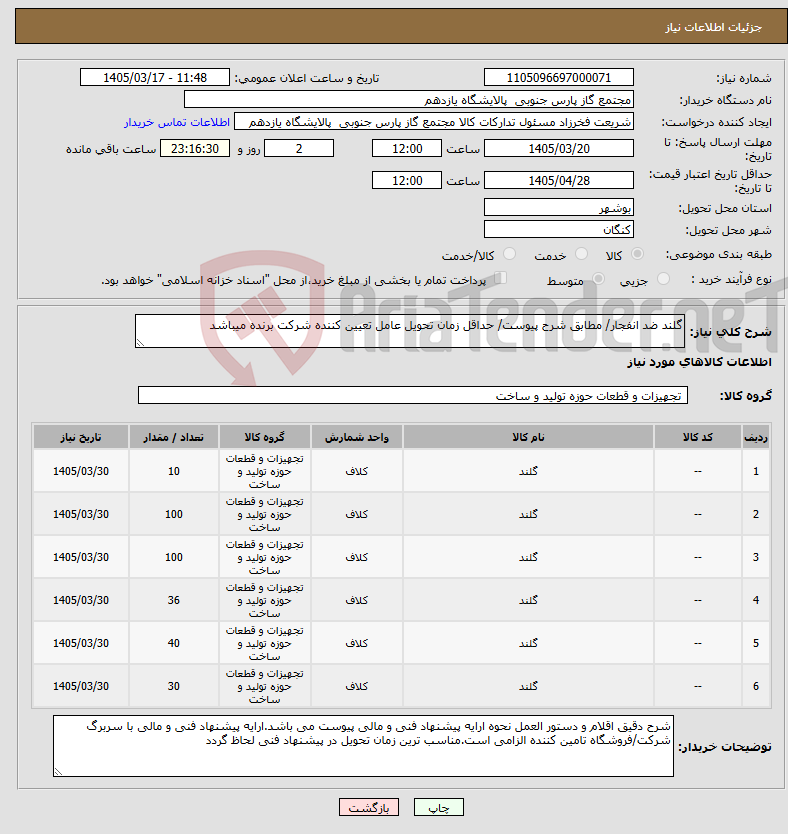Click the resize grip of توضیحات خریدار box

point(58,772)
